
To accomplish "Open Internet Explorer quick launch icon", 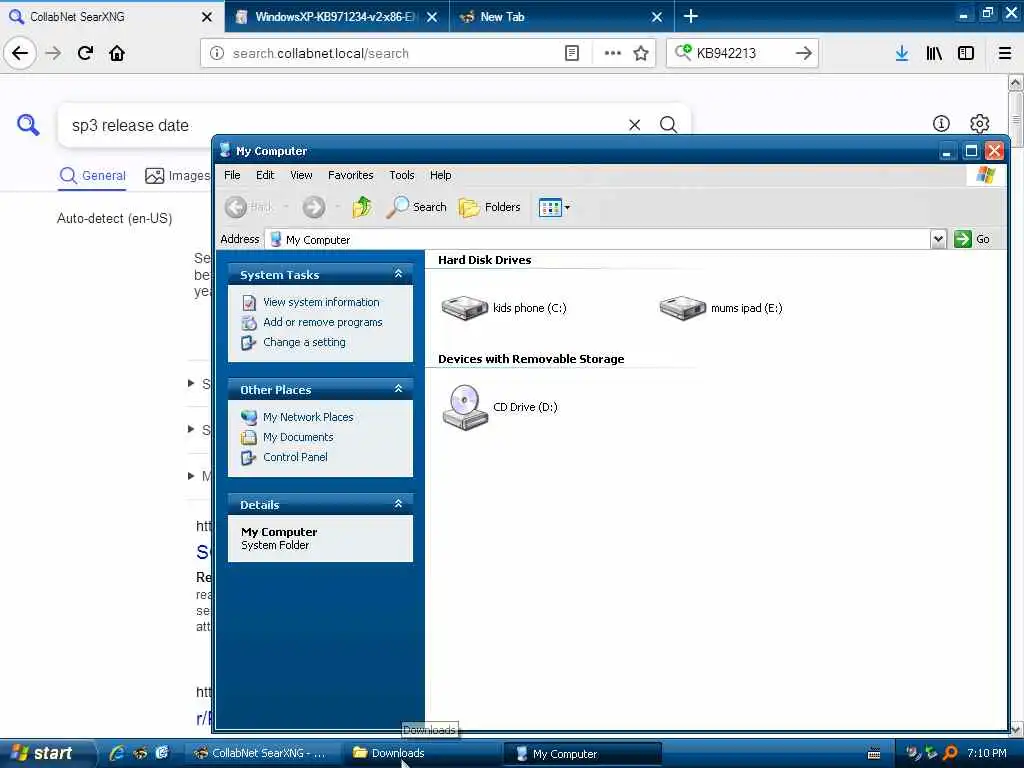I will [x=117, y=753].
